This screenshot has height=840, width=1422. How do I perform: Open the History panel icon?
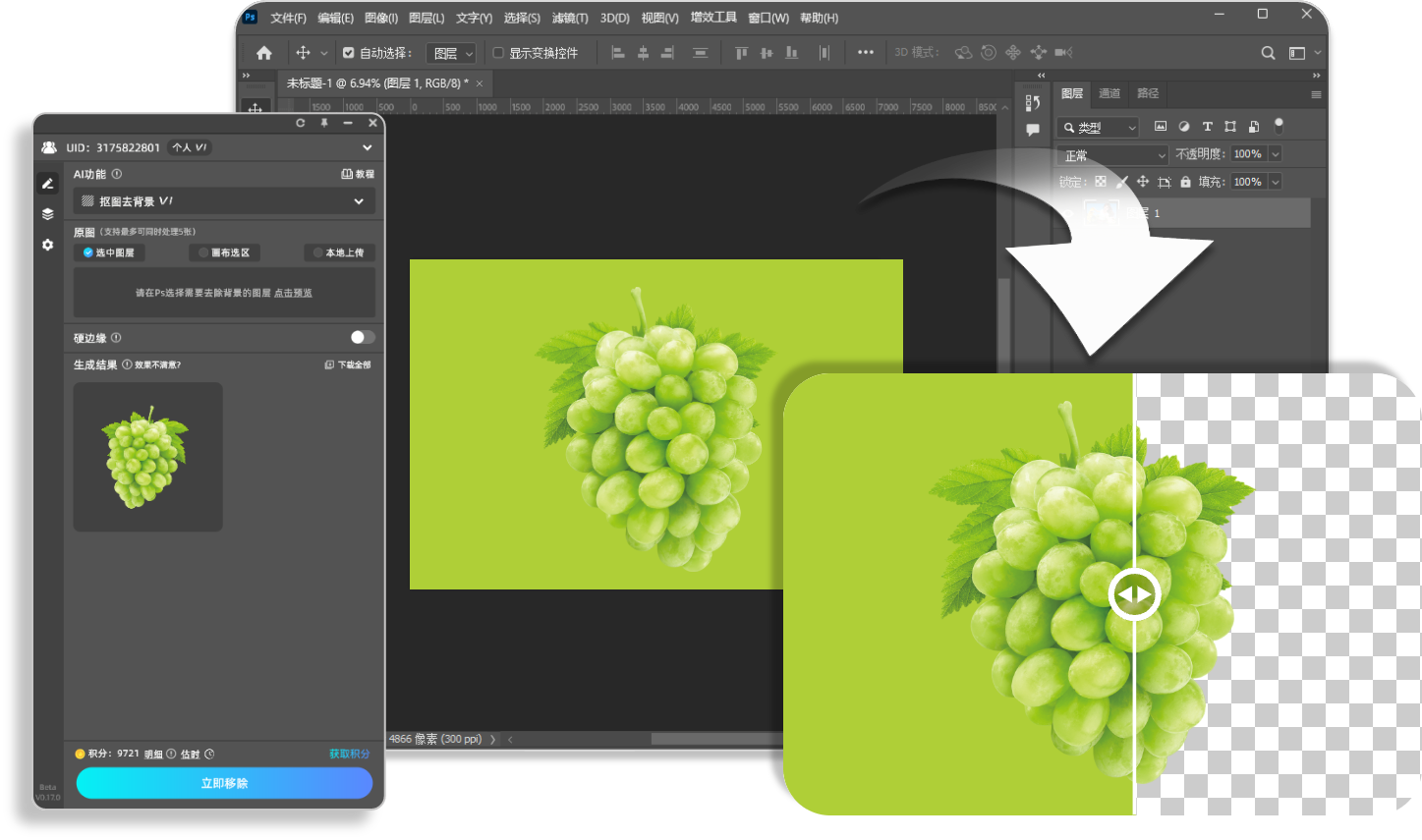pyautogui.click(x=1032, y=103)
